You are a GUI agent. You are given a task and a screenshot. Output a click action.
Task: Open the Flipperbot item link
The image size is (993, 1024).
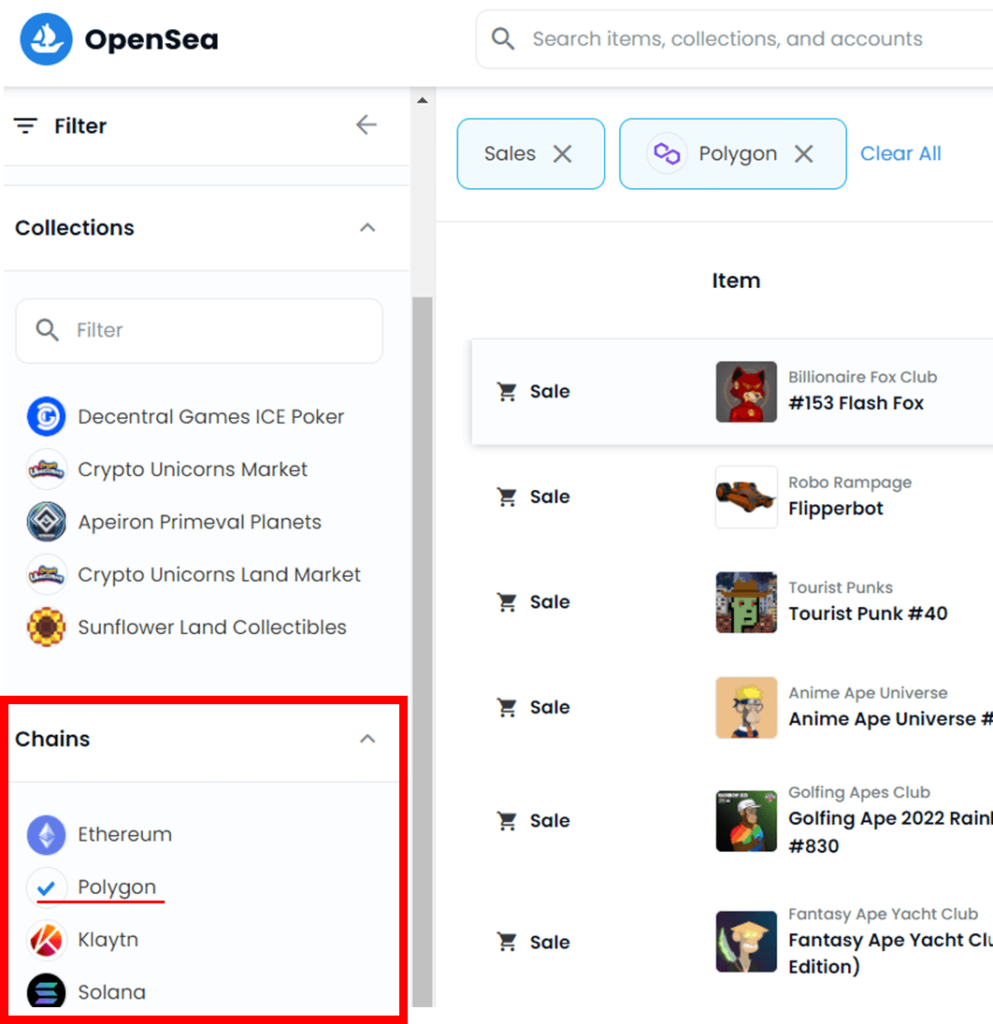[x=836, y=508]
